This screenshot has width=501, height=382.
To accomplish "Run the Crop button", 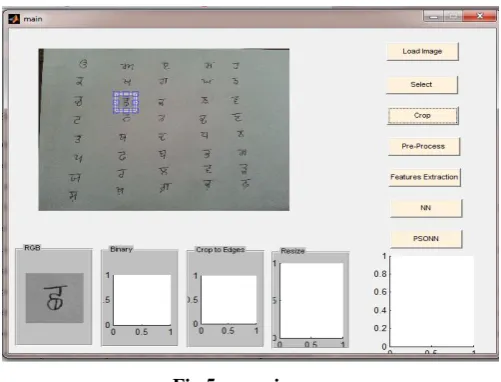I will click(x=423, y=116).
